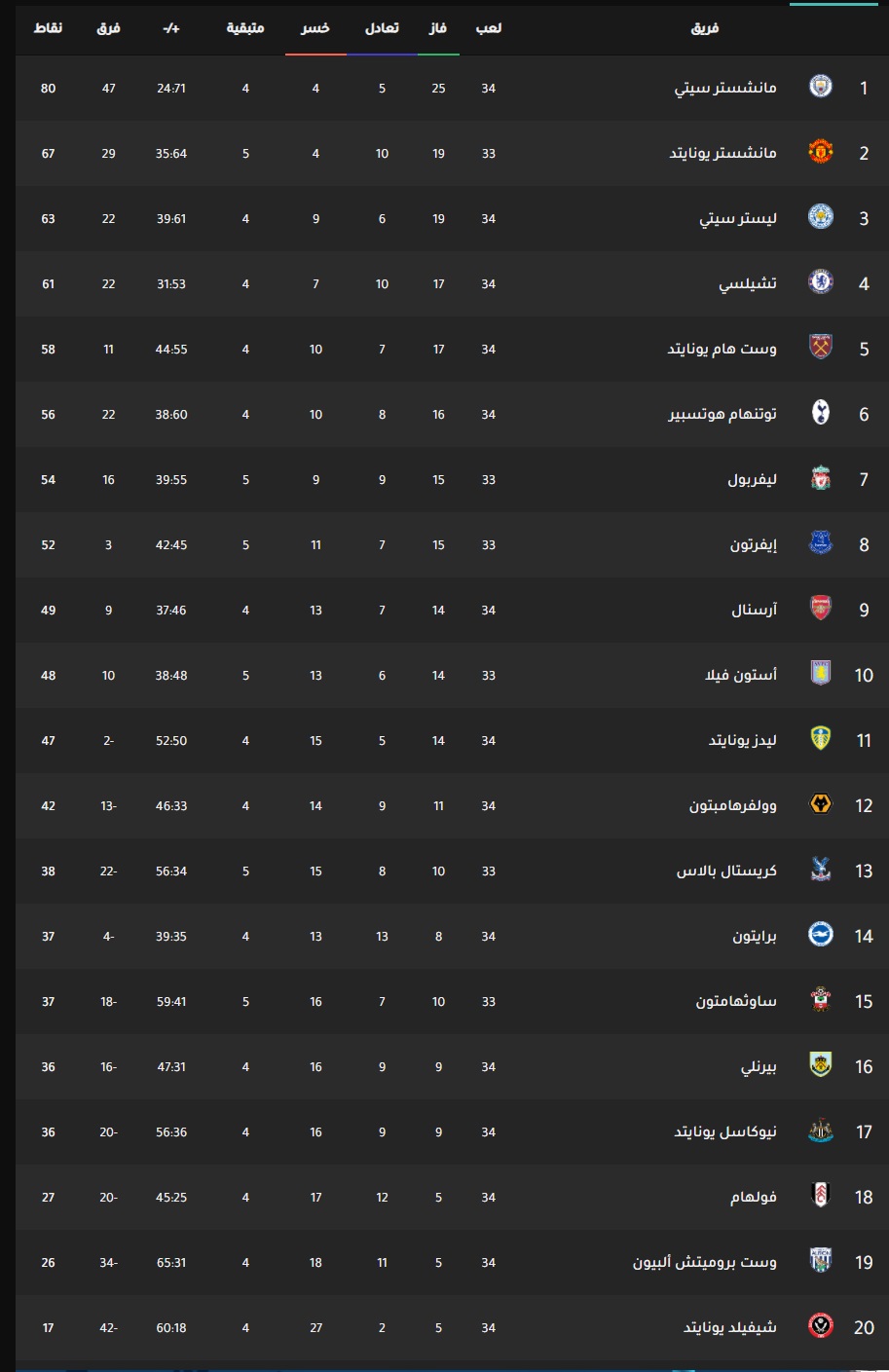Select the Newcastle United crest

(821, 1131)
